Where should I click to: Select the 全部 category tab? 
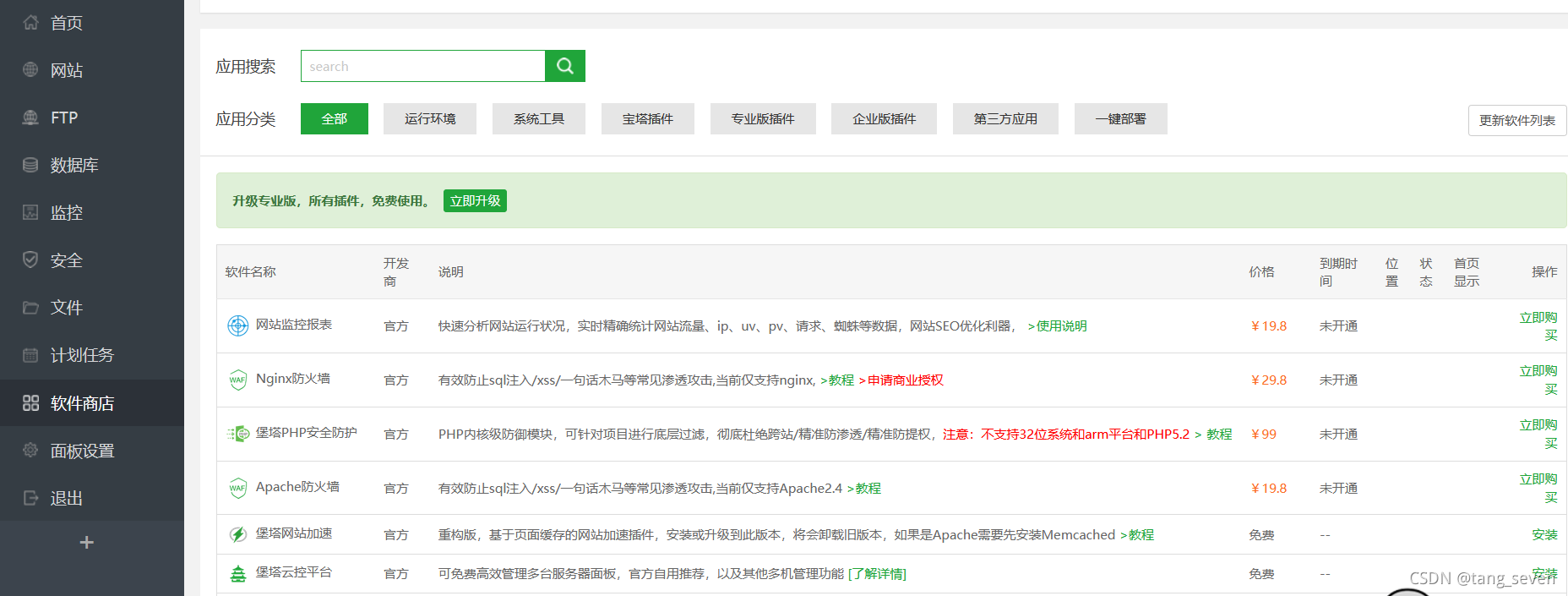click(335, 119)
